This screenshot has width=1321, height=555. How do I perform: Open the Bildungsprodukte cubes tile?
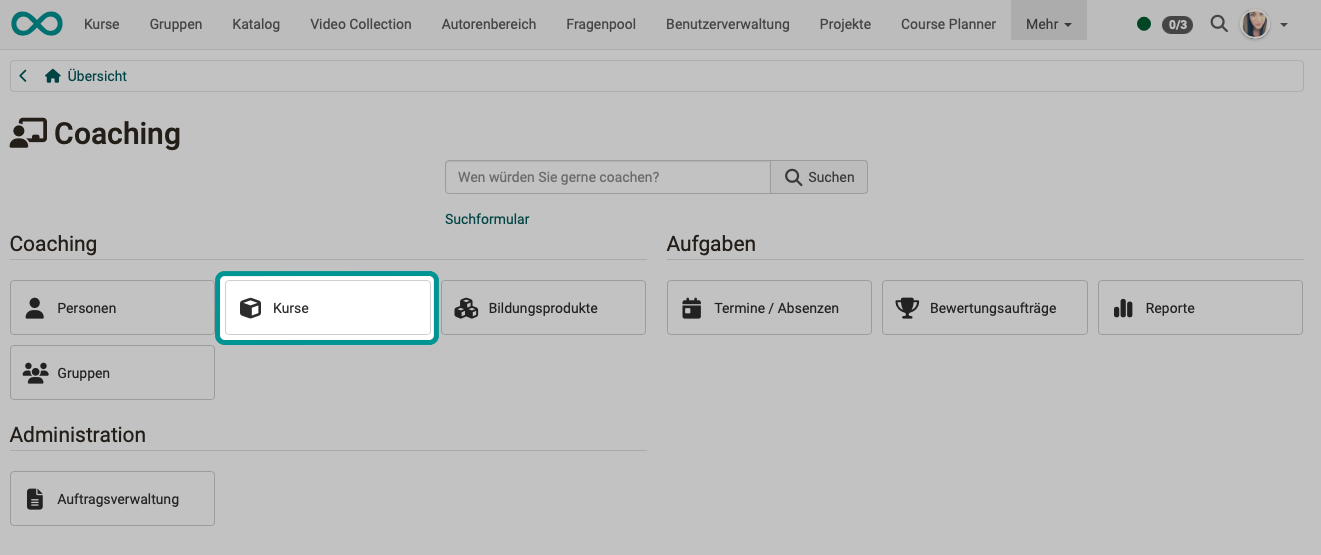click(x=543, y=308)
